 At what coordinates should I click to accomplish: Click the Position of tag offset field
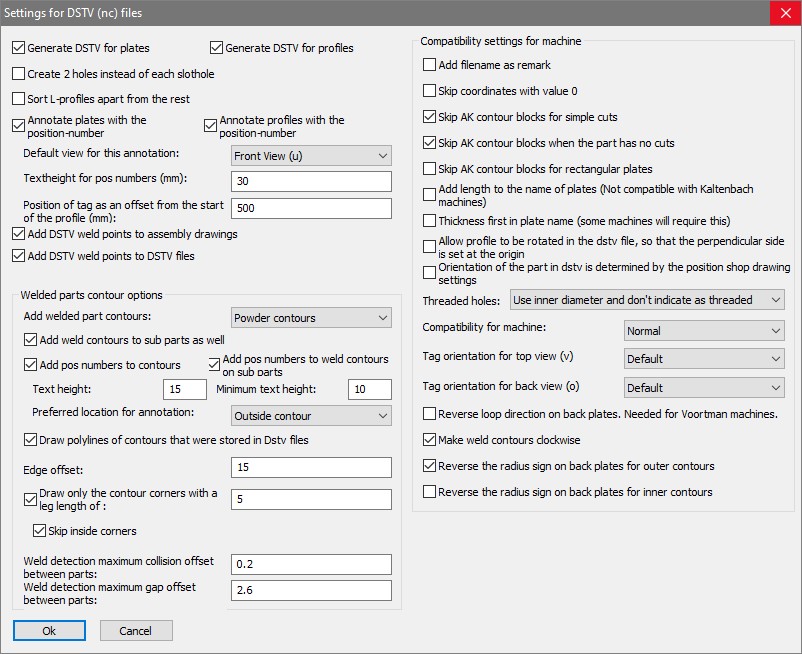[311, 208]
